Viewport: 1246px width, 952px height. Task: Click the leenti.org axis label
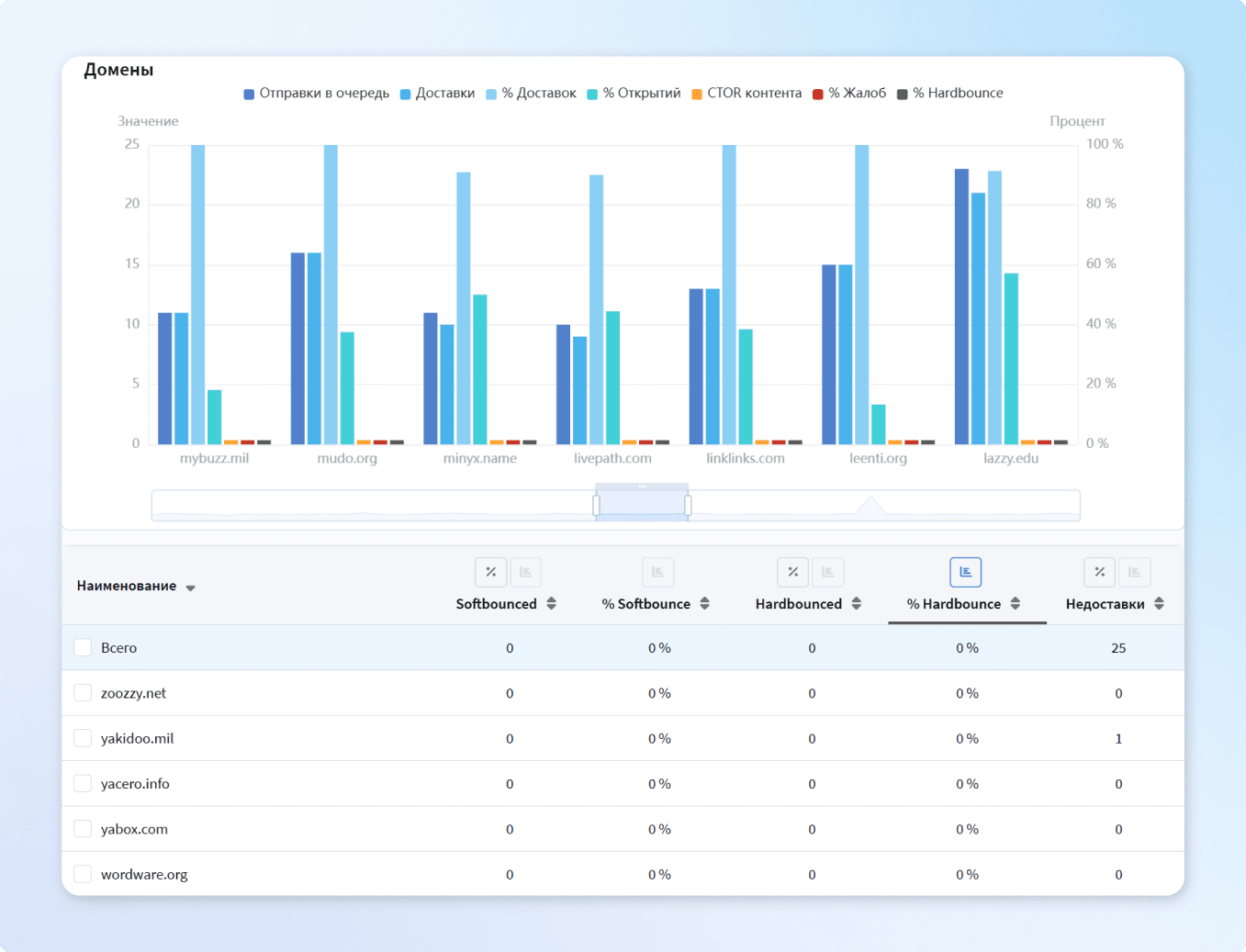pyautogui.click(x=878, y=458)
